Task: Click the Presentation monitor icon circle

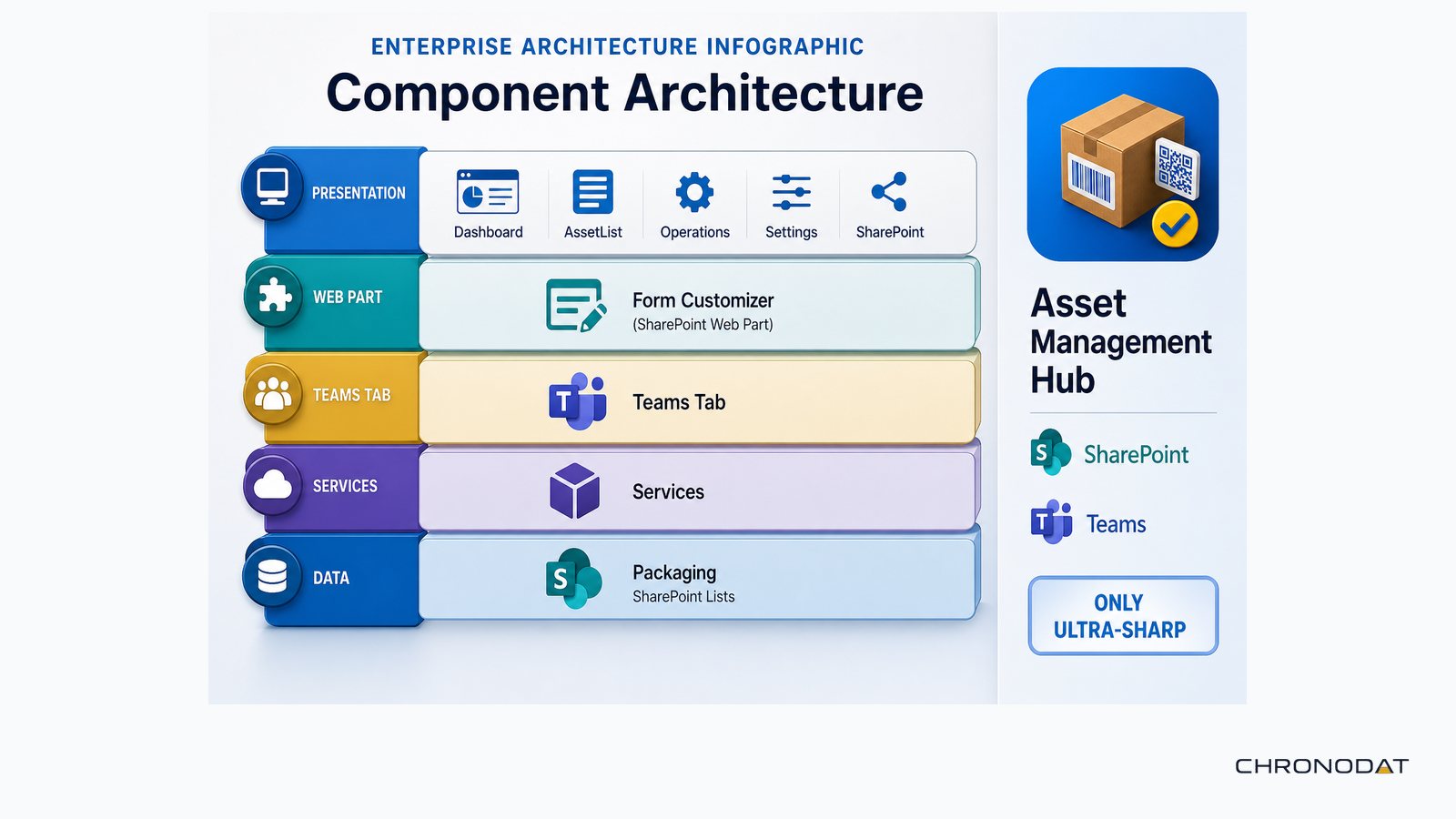Action: pos(272,187)
